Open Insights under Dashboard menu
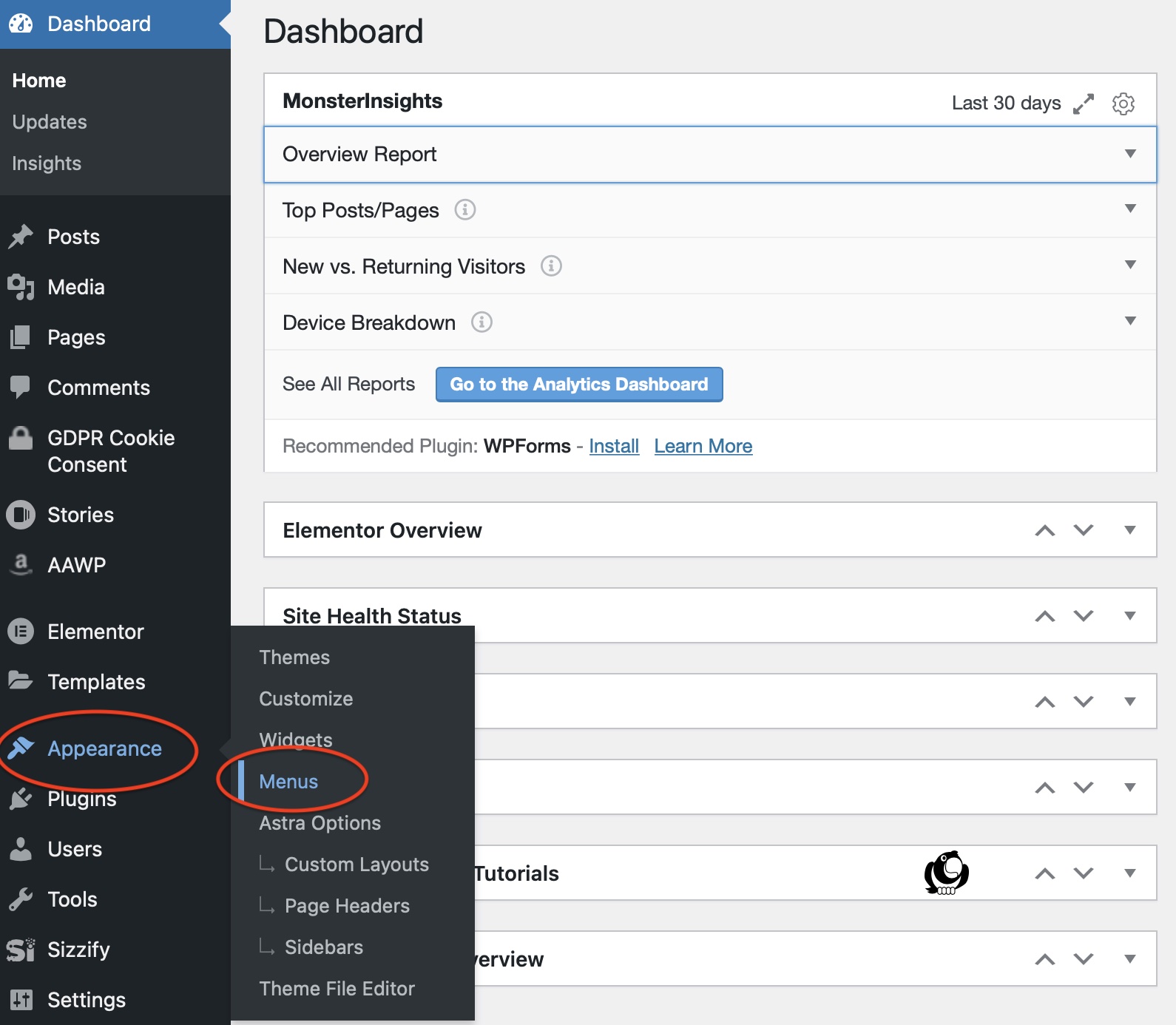This screenshot has height=1025, width=1176. 47,163
